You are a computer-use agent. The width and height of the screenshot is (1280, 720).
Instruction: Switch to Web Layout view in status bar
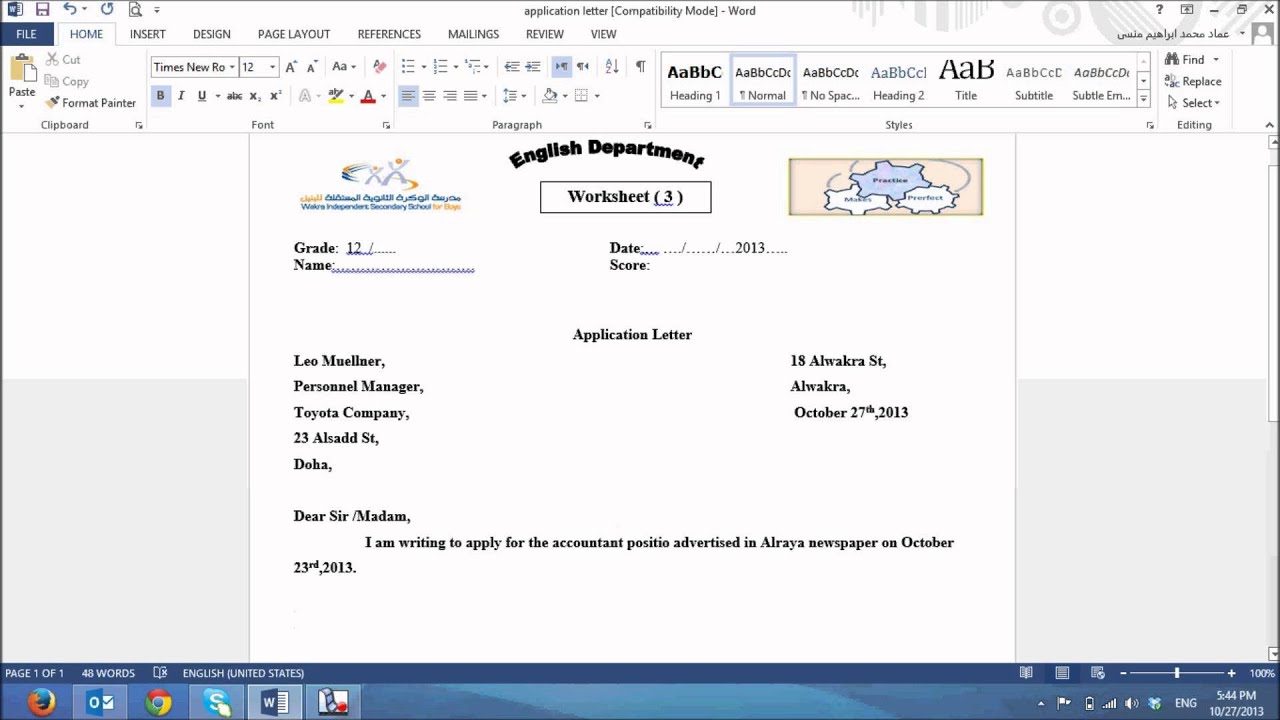tap(1098, 673)
